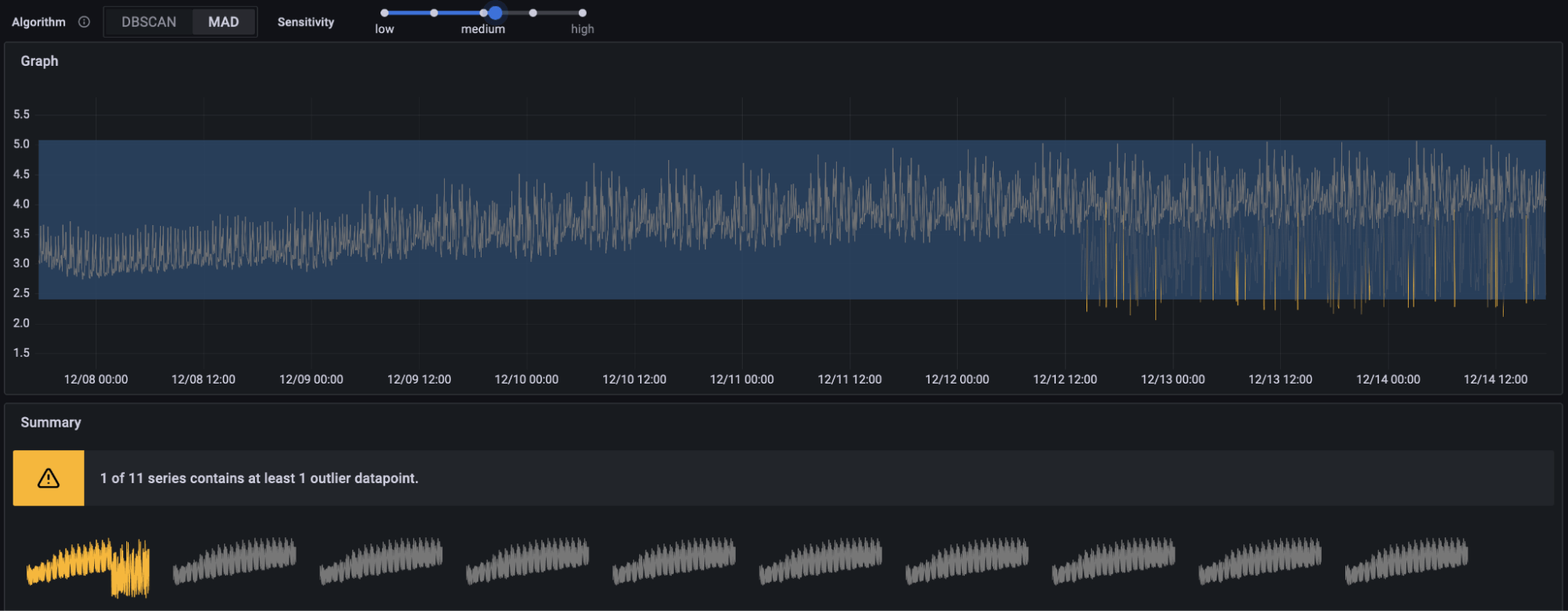Select the last gray series thumbnail
This screenshot has height=611, width=1568.
click(1406, 561)
